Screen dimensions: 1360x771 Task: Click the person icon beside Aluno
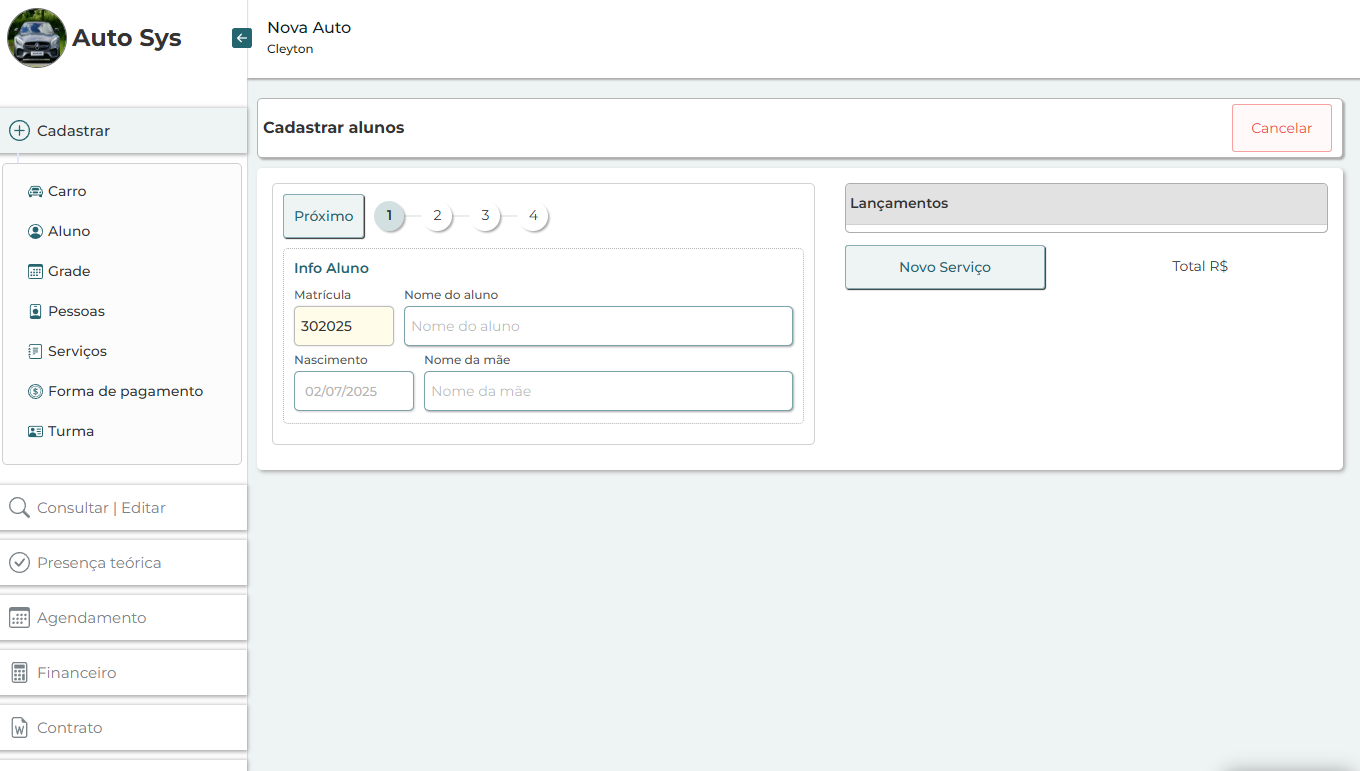(35, 231)
